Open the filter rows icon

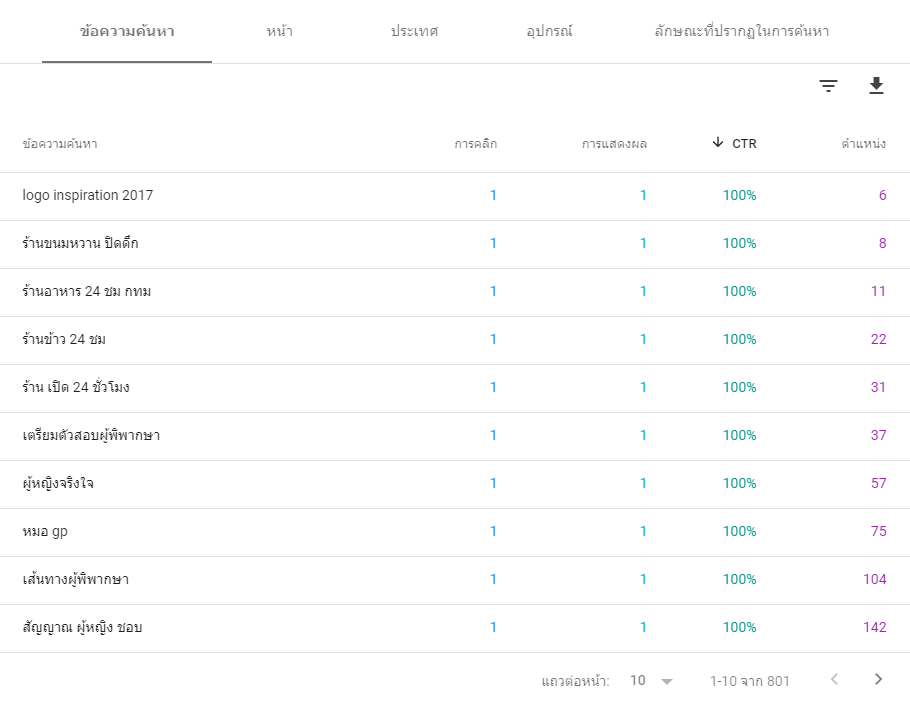(x=828, y=86)
